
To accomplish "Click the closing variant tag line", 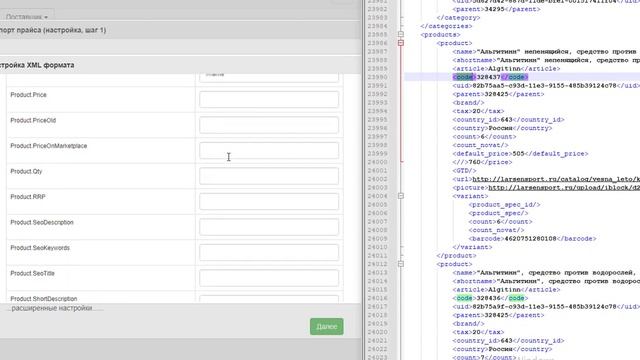I will (x=472, y=247).
